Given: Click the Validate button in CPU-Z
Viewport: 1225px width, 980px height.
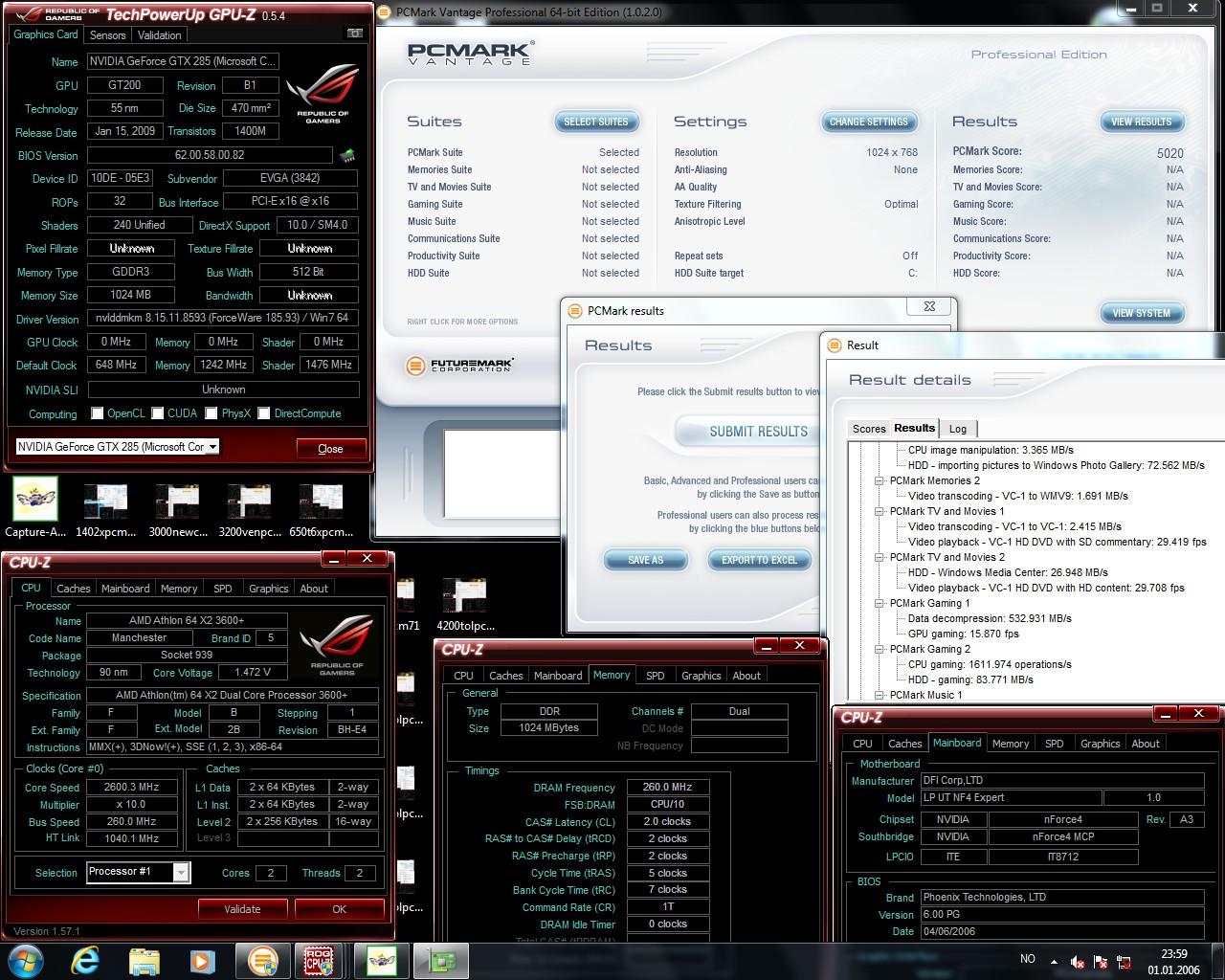Looking at the screenshot, I should (242, 909).
